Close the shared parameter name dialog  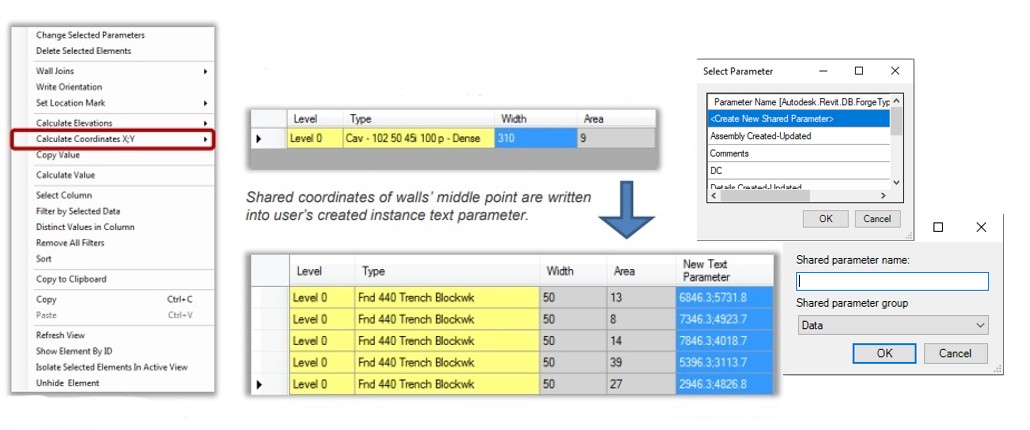[x=980, y=227]
